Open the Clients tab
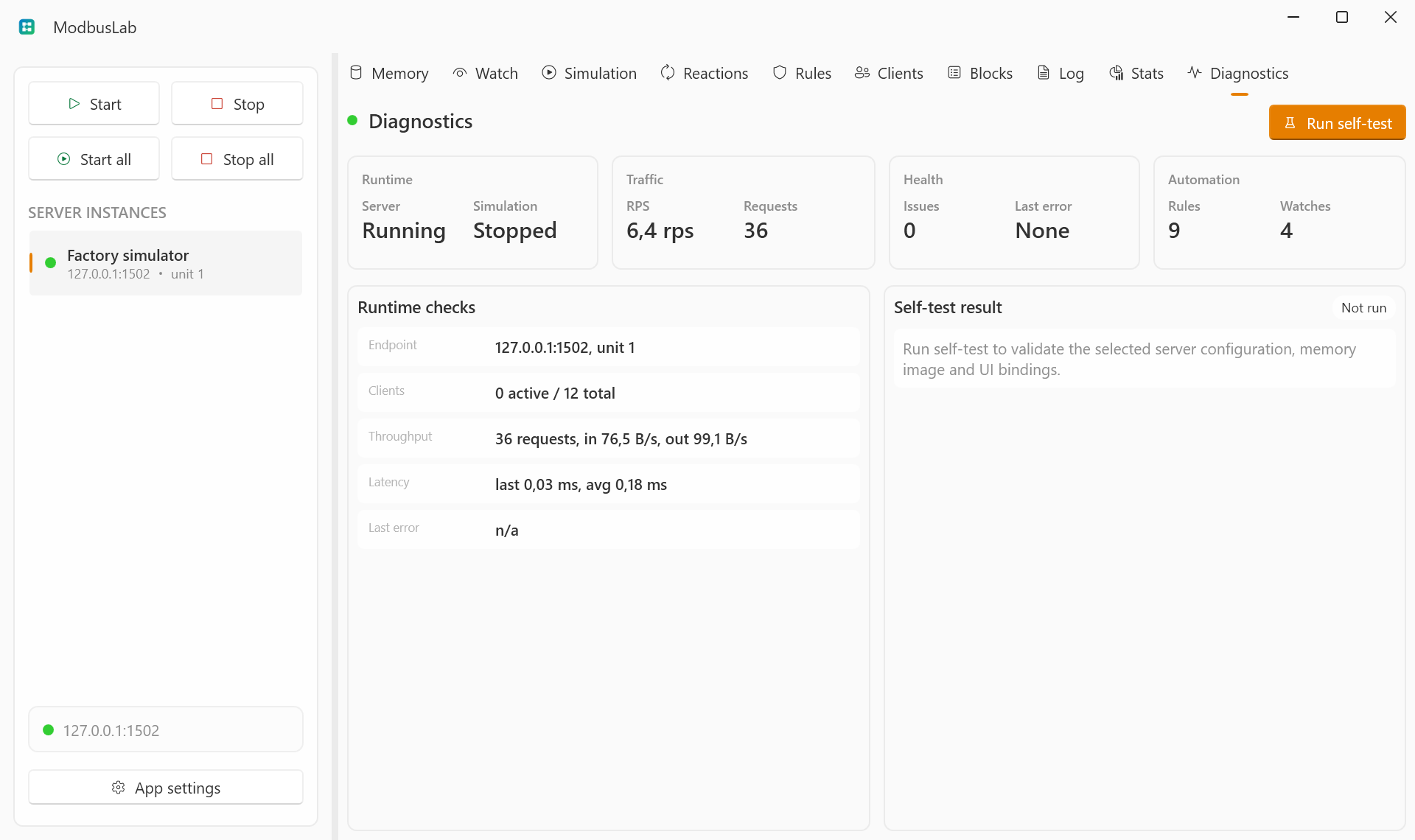The width and height of the screenshot is (1415, 840). (x=889, y=73)
